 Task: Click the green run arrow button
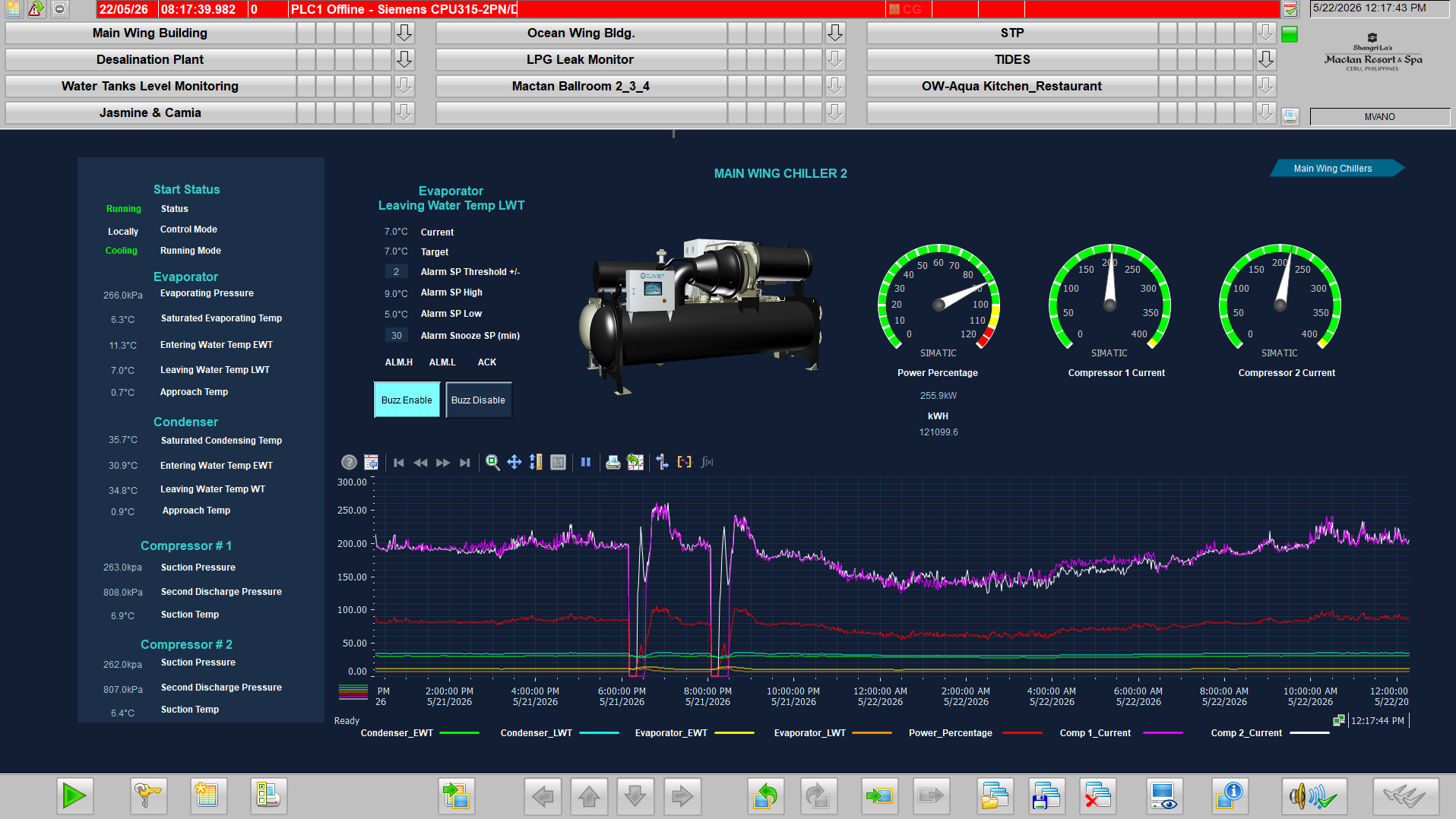tap(74, 796)
